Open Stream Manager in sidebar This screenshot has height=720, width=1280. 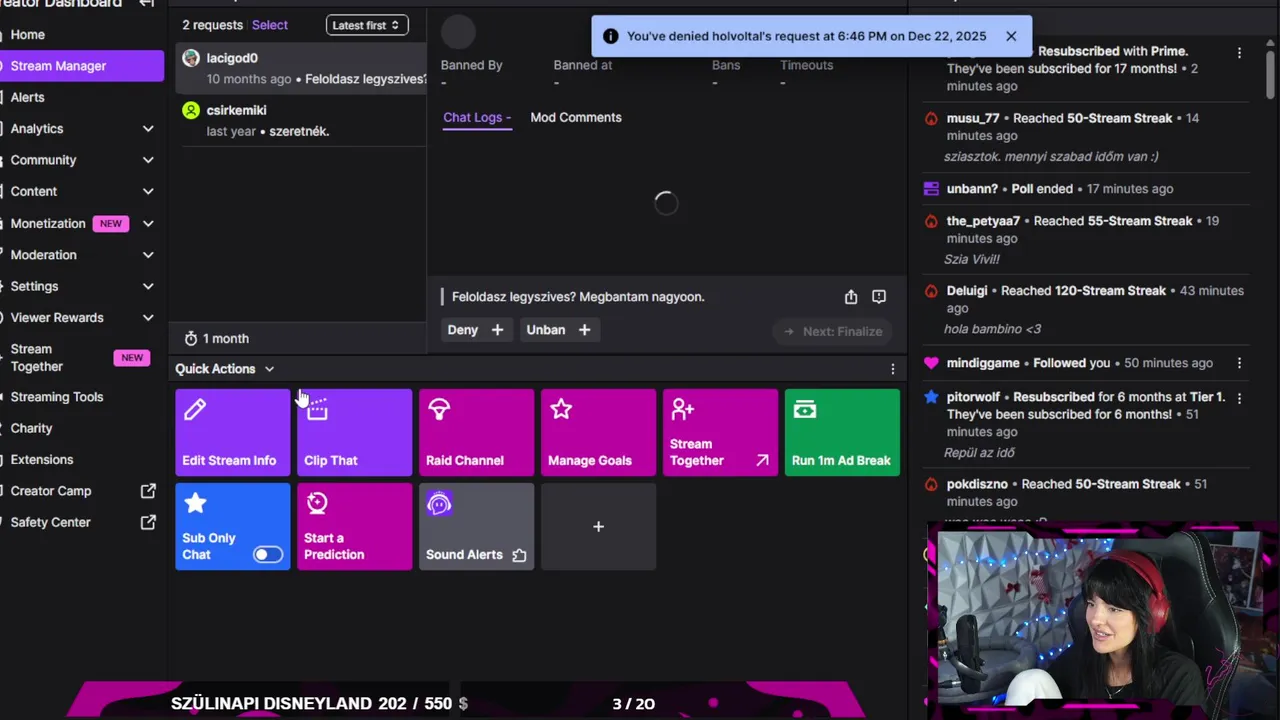(x=82, y=66)
